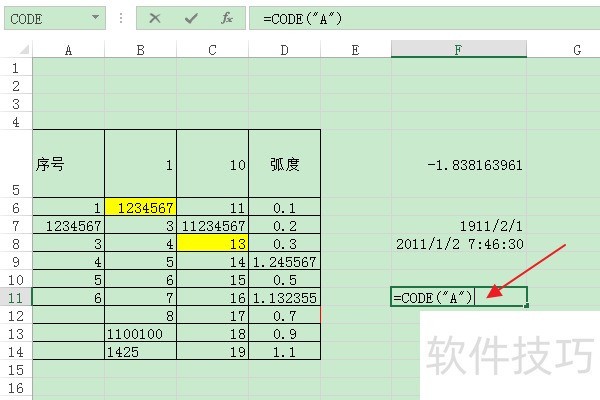Select row 3 header
This screenshot has height=400, width=600.
(16, 104)
